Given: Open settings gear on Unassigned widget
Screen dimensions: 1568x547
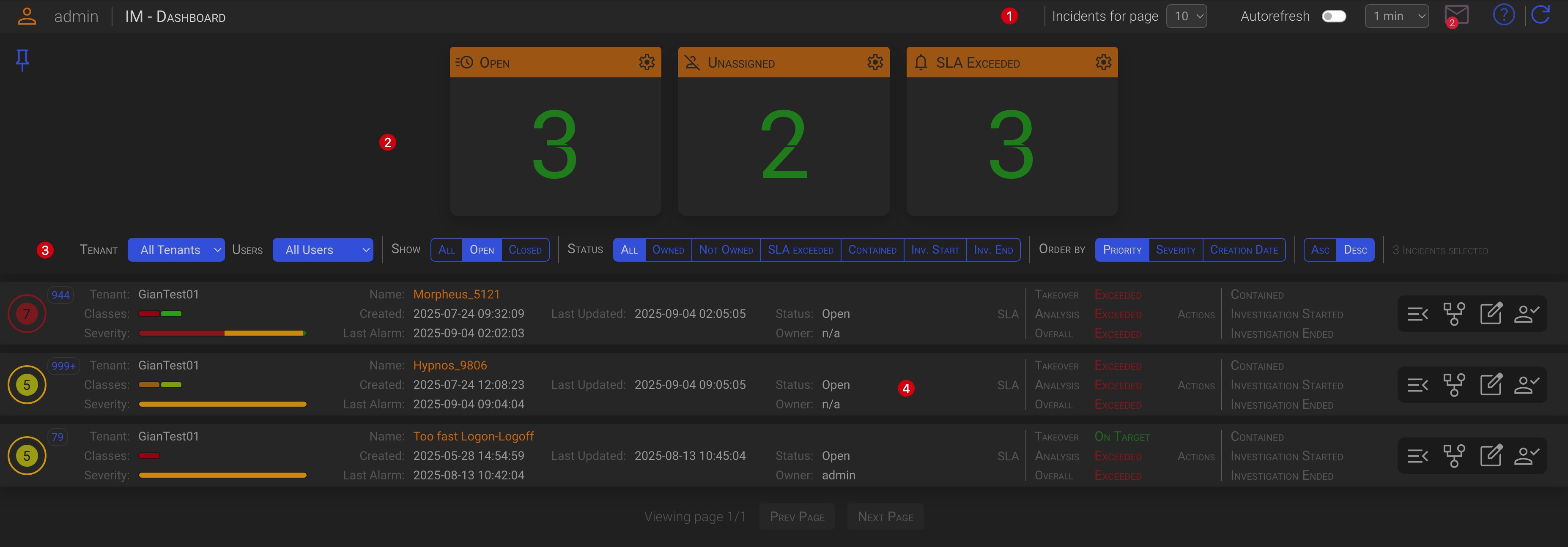Looking at the screenshot, I should 874,62.
